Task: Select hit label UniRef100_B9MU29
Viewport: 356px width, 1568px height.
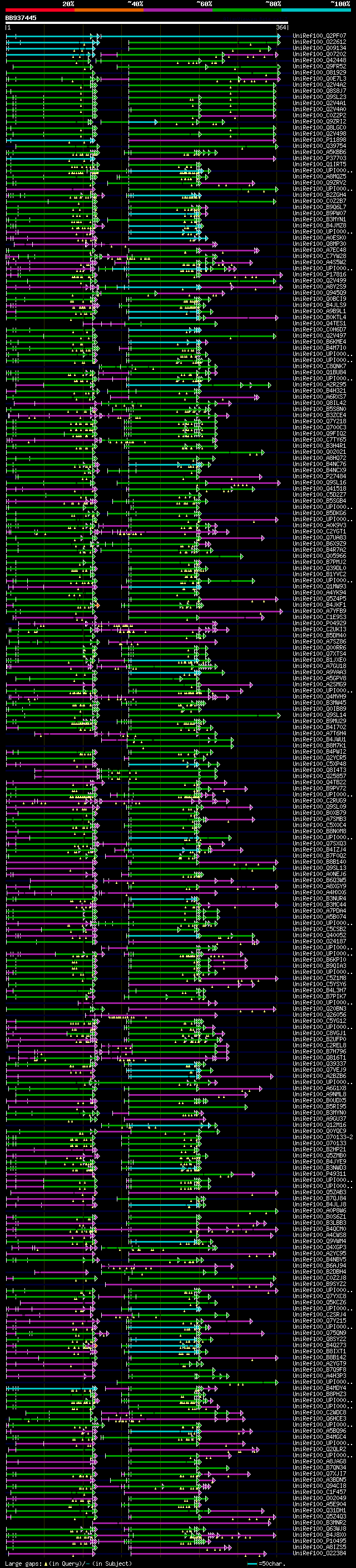Action: point(319,721)
